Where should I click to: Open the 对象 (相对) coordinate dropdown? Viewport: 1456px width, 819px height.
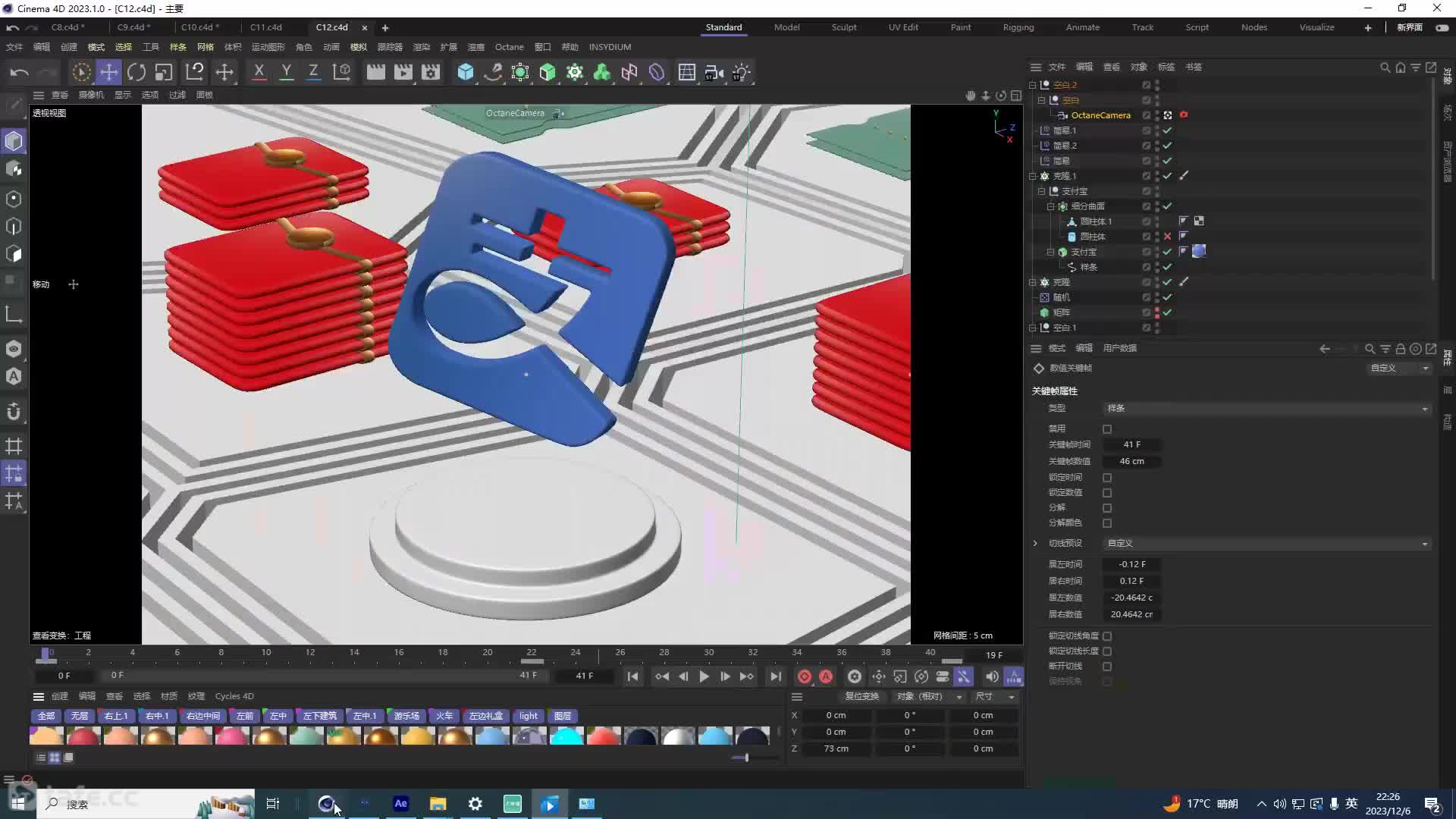click(930, 697)
